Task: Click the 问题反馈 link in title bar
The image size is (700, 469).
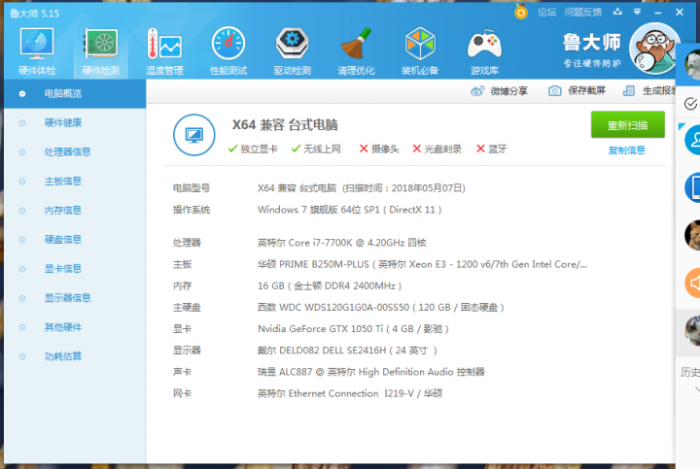Action: (x=583, y=13)
